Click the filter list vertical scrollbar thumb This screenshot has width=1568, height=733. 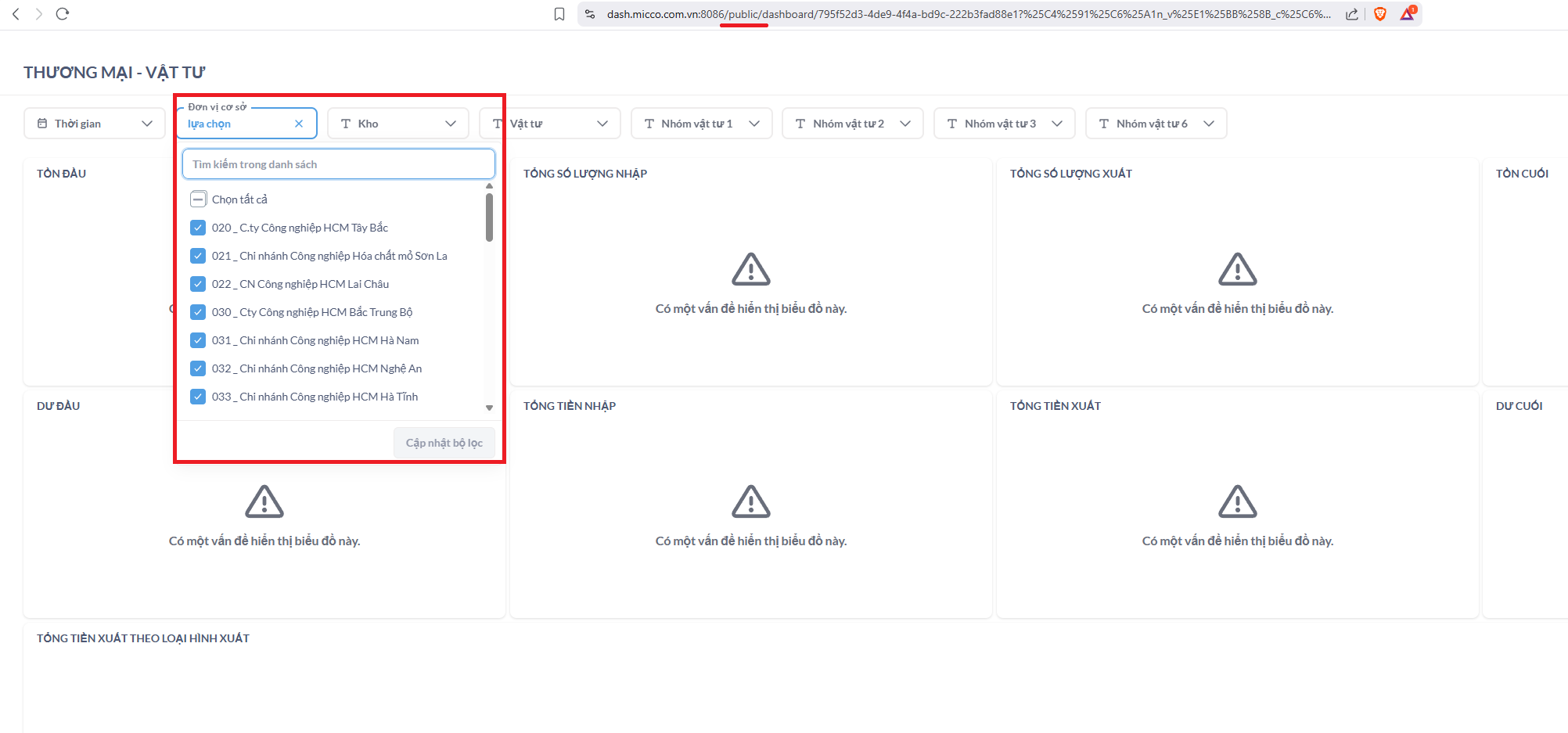pos(489,217)
